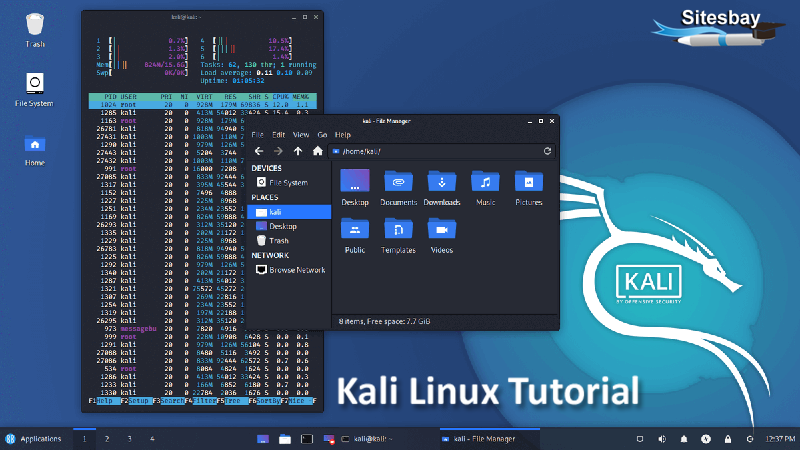800x450 pixels.
Task: Open the Applications menu in panel
Action: click(33, 439)
